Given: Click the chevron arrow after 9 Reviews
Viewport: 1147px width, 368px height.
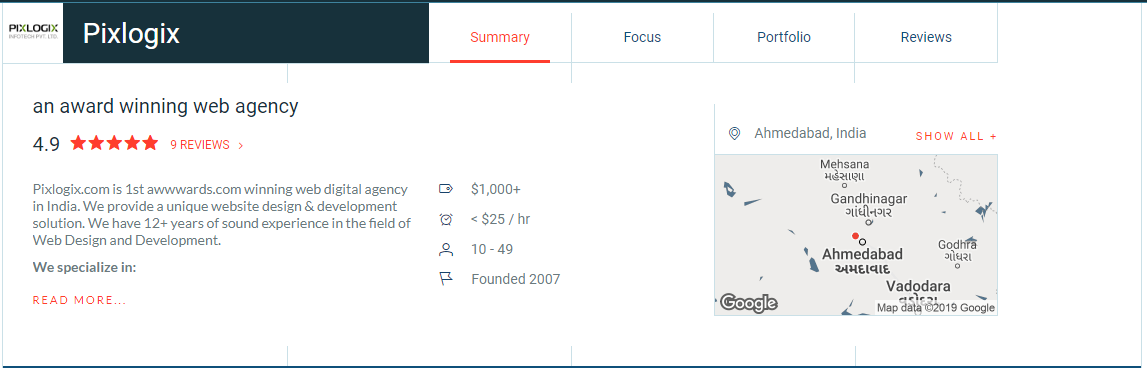Looking at the screenshot, I should [241, 146].
